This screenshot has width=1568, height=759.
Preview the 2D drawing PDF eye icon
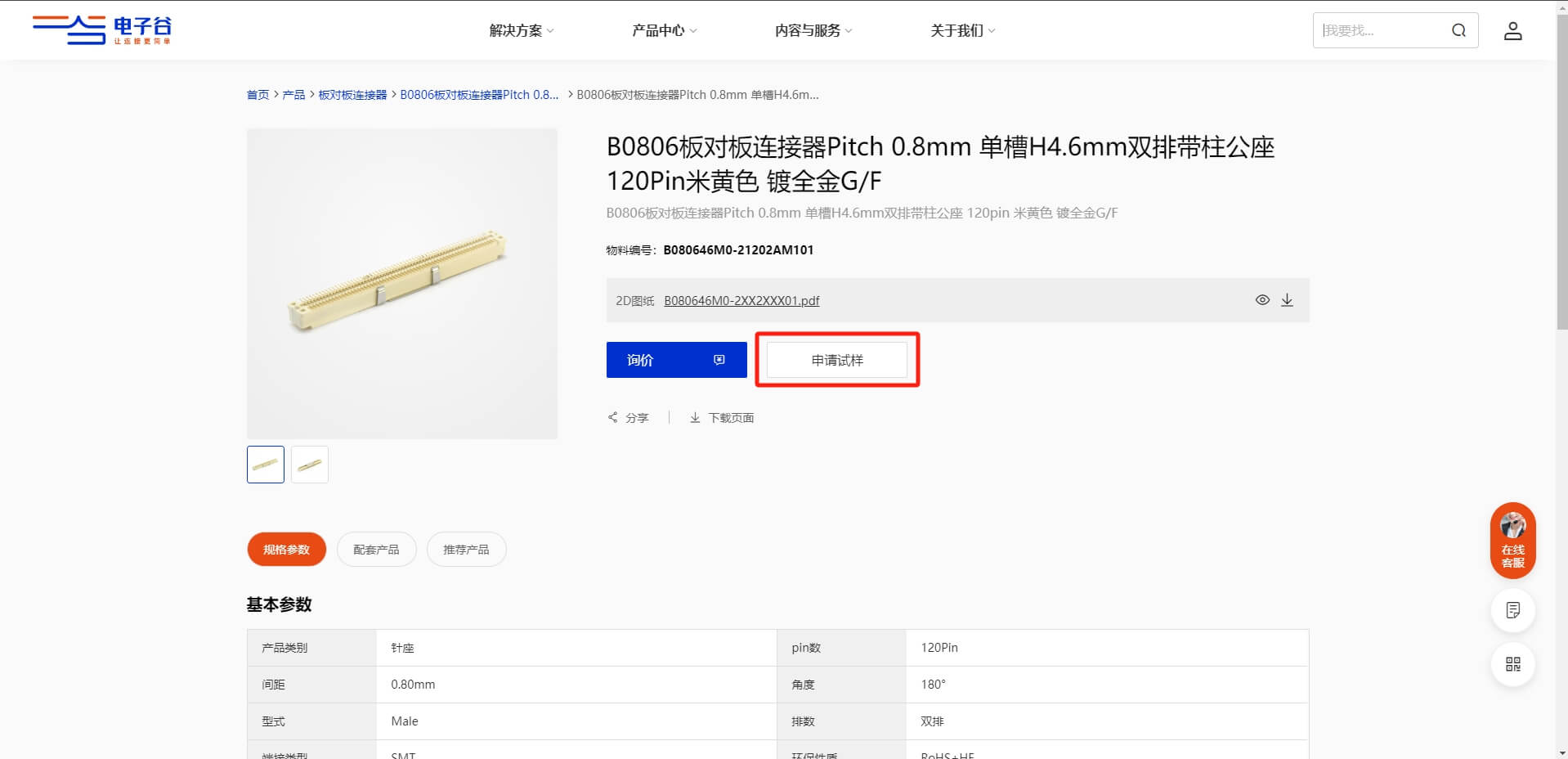tap(1262, 300)
